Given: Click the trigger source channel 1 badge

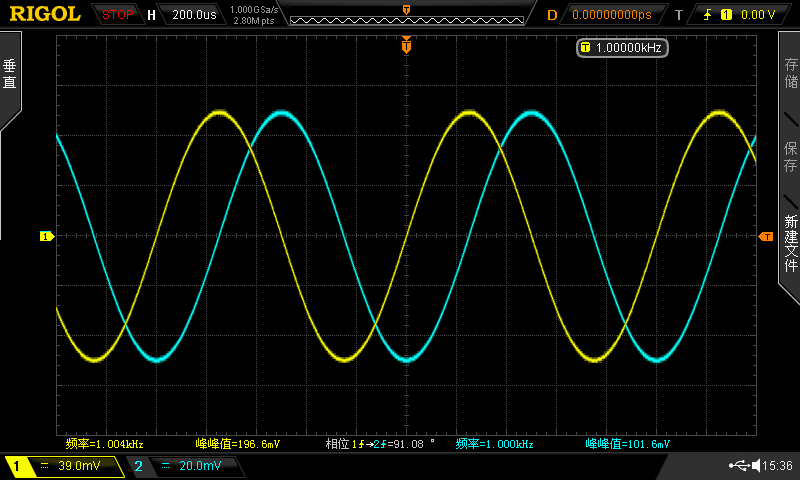Looking at the screenshot, I should point(727,15).
